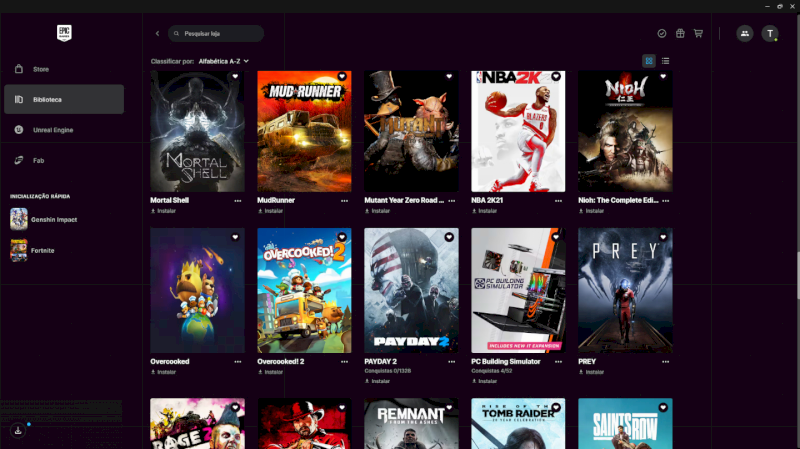800x449 pixels.
Task: Open the Alfabética A-Z sort dropdown
Action: 223,61
